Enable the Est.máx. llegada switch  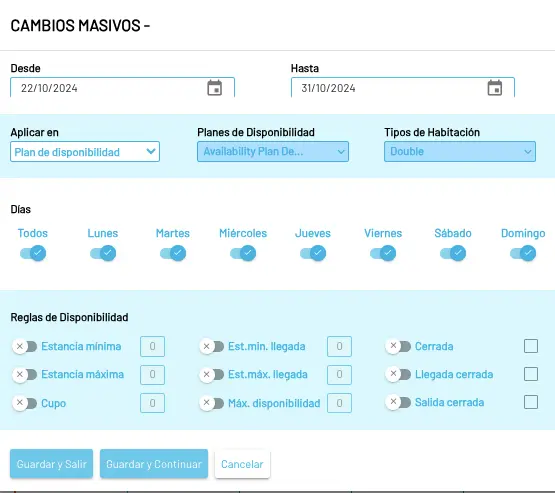click(211, 374)
